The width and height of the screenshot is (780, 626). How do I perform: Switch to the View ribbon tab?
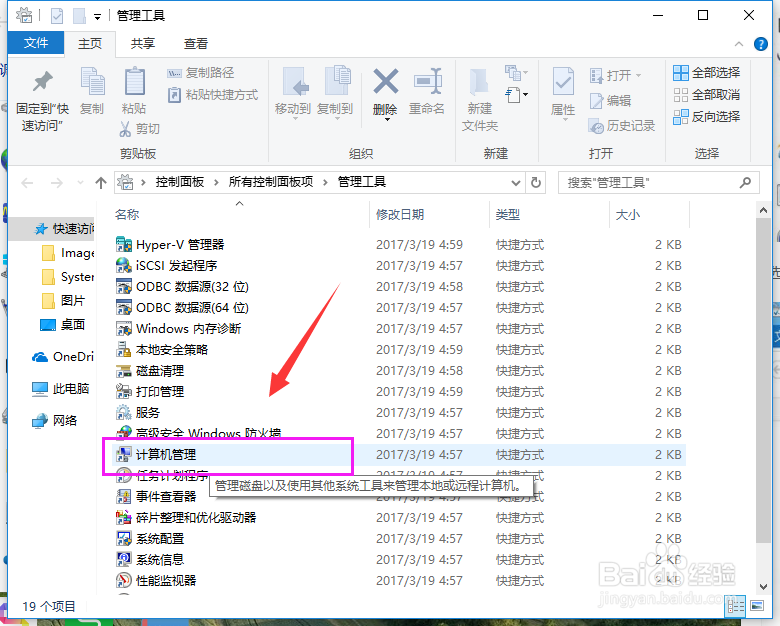pos(195,43)
